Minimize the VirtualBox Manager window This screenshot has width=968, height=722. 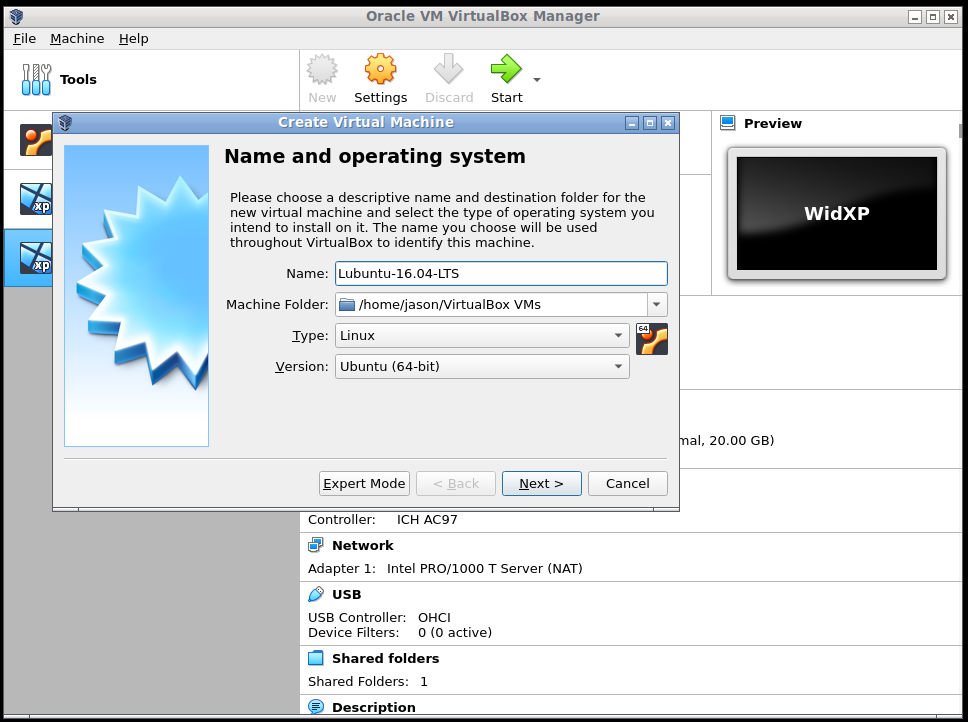tap(915, 17)
